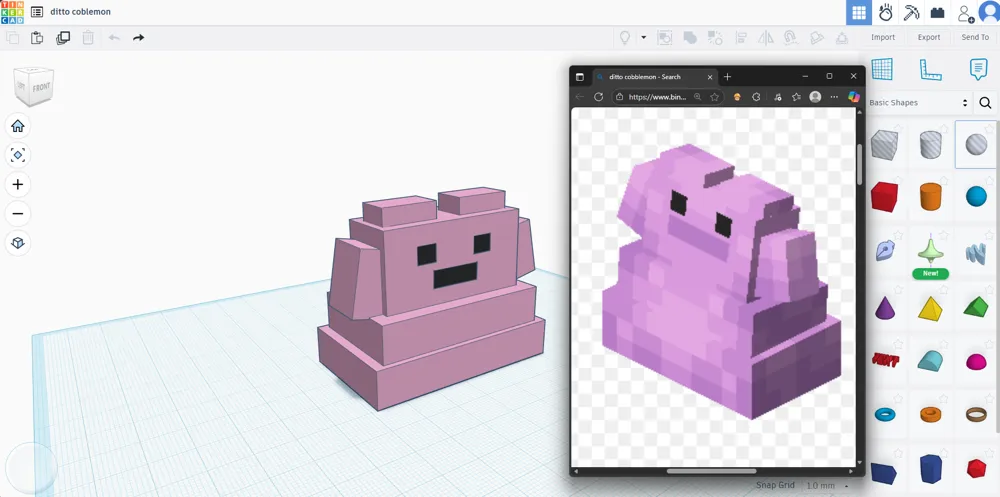This screenshot has width=1000, height=497.
Task: Click the browser tab actions icon
Action: click(580, 77)
